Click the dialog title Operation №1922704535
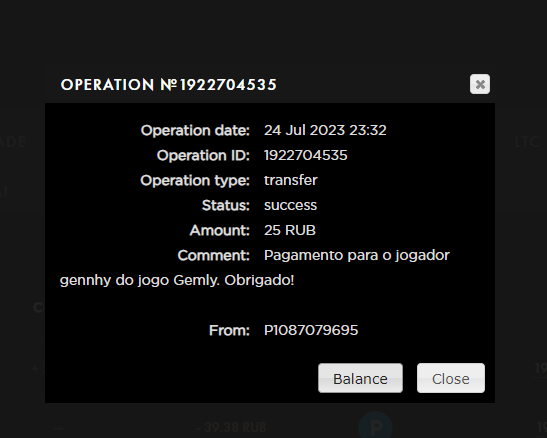 pyautogui.click(x=168, y=85)
